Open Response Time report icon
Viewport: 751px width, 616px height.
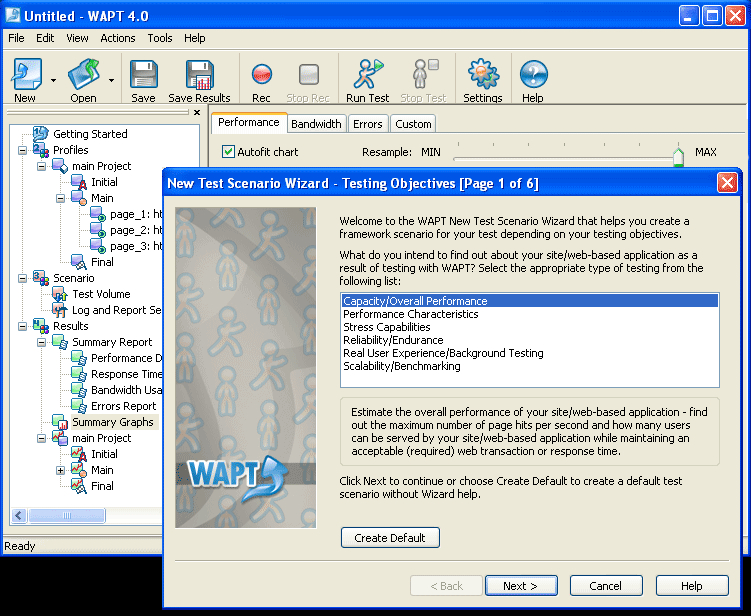point(79,374)
